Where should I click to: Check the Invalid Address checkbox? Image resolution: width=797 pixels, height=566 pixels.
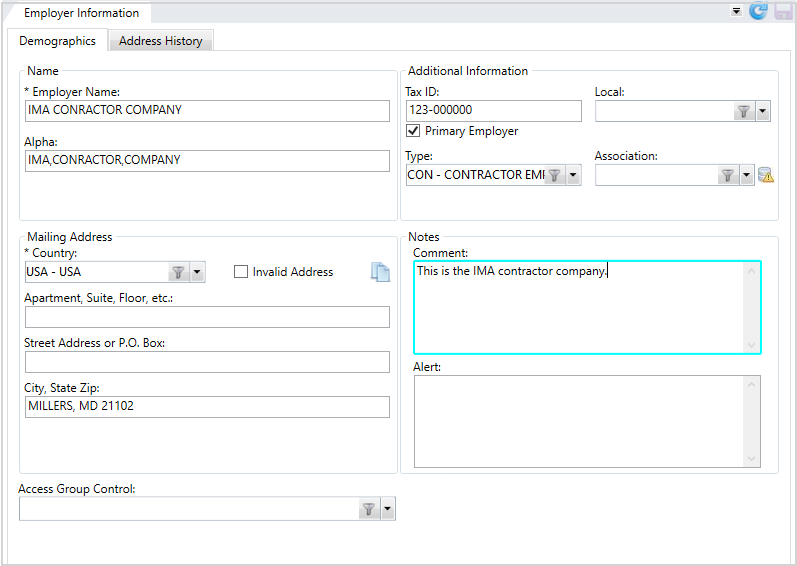(241, 272)
